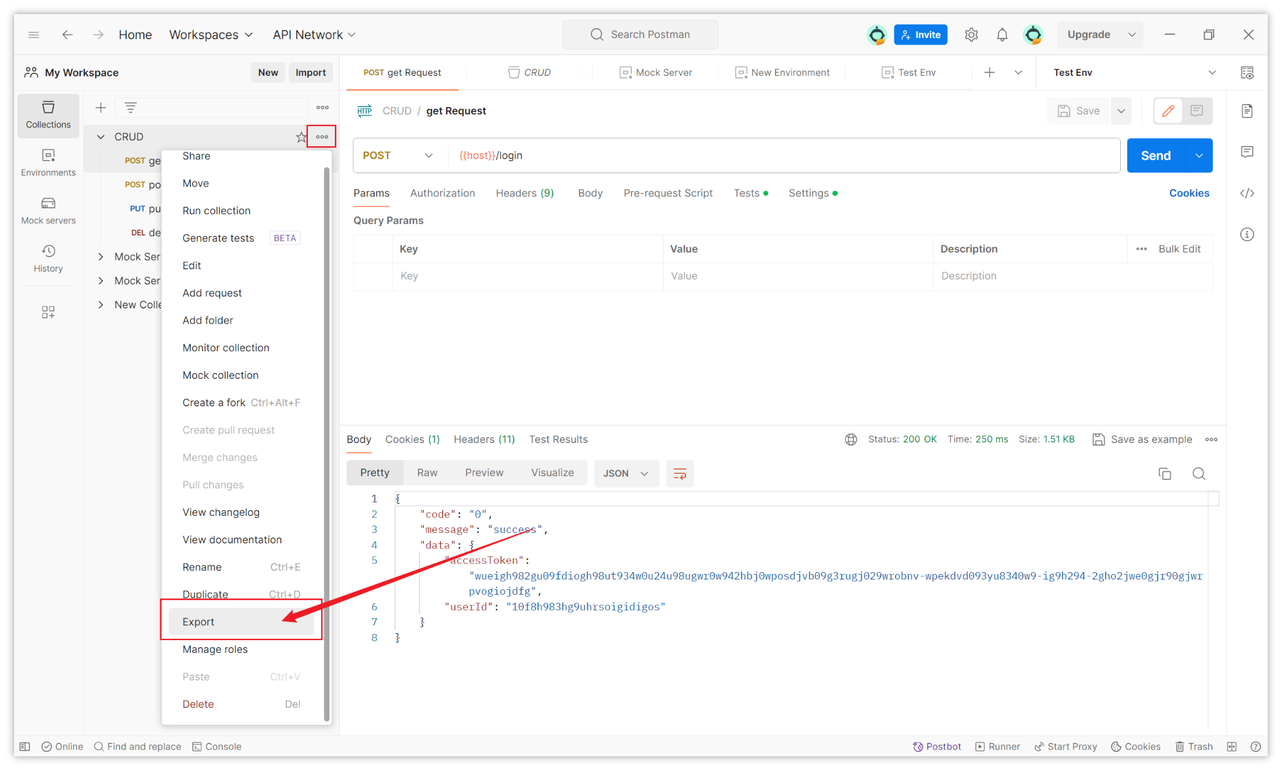Open Mock servers in sidebar

tap(48, 211)
